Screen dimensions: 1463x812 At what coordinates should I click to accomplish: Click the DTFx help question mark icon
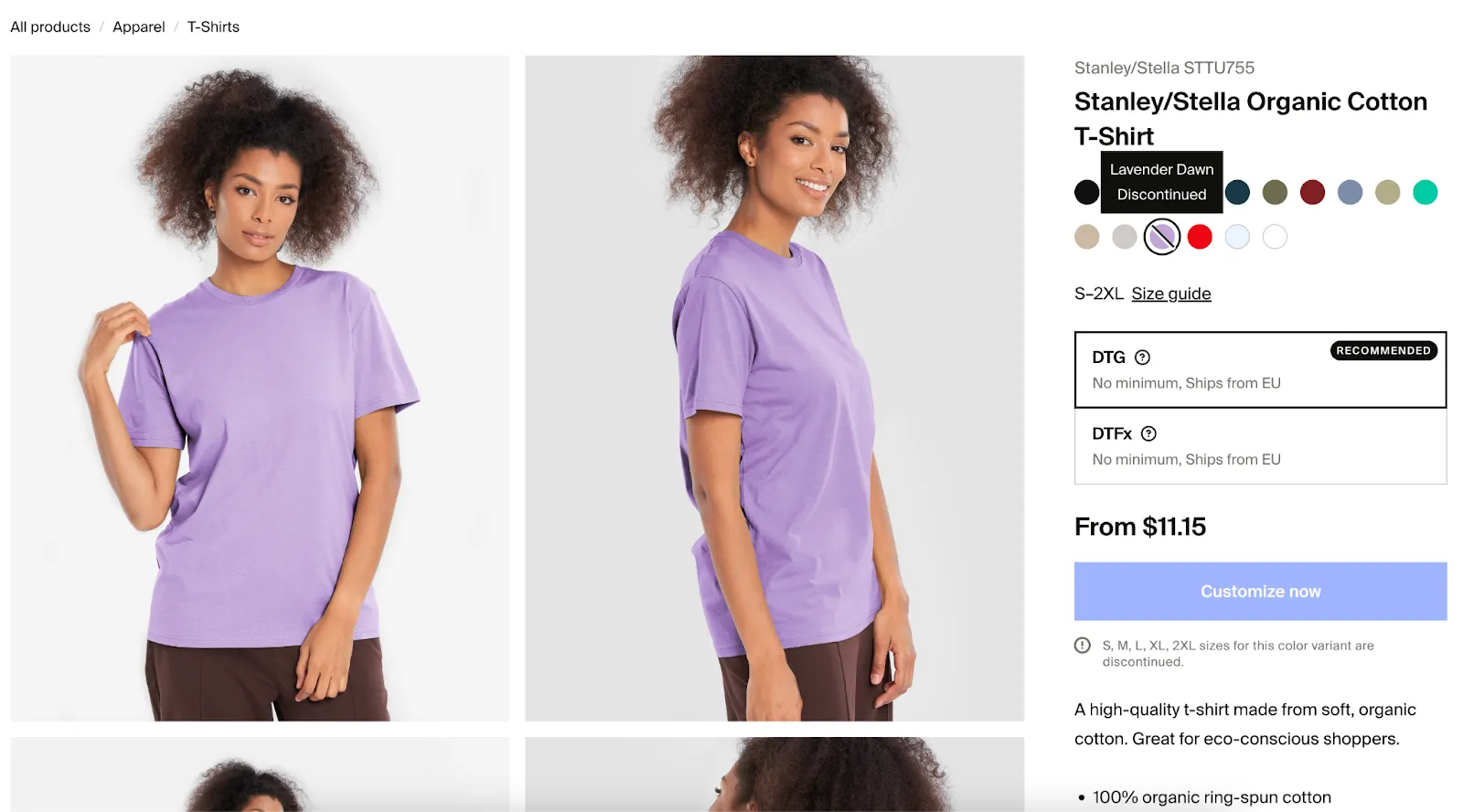tap(1149, 433)
